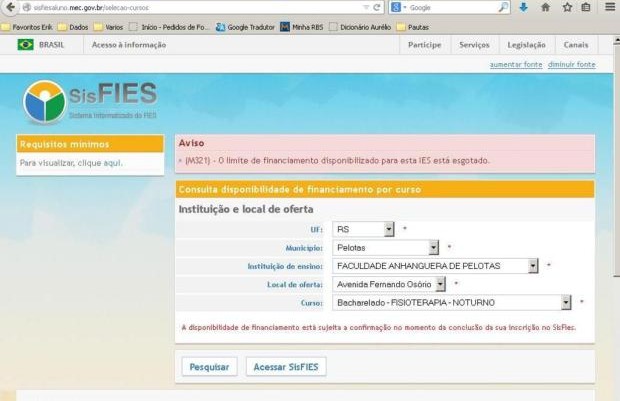Open the Local de oferta dropdown
The image size is (620, 401).
pyautogui.click(x=389, y=284)
